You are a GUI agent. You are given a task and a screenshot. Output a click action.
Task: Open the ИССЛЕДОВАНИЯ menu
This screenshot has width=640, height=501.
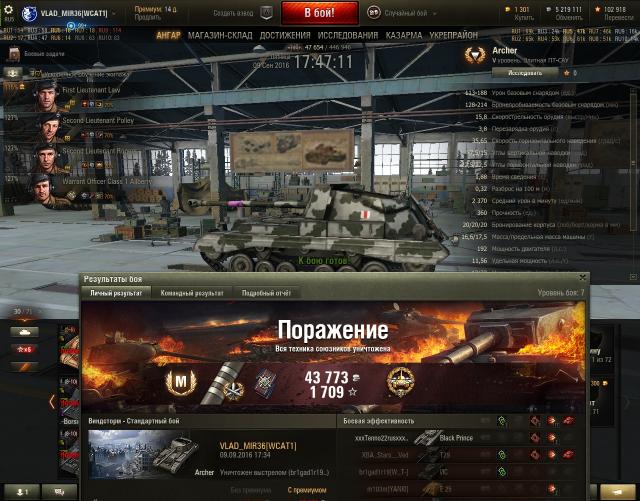click(x=348, y=36)
